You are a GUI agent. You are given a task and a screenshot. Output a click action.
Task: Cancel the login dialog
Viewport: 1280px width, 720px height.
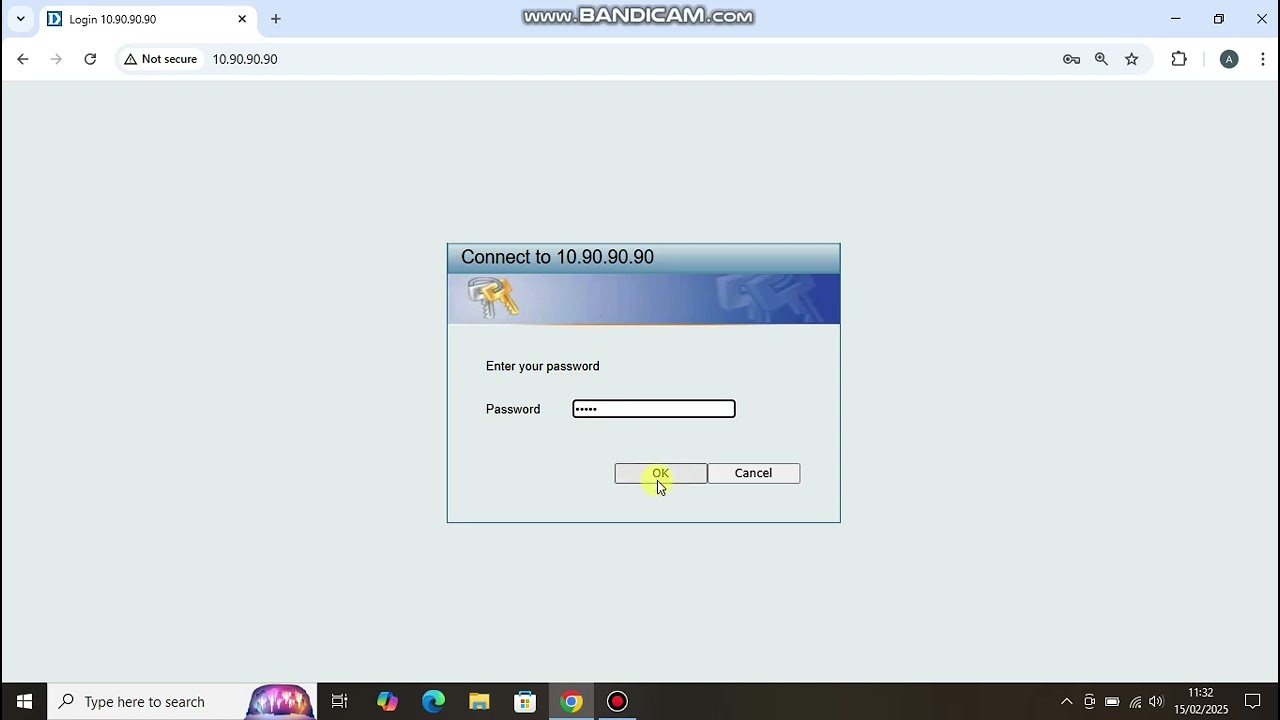point(753,473)
